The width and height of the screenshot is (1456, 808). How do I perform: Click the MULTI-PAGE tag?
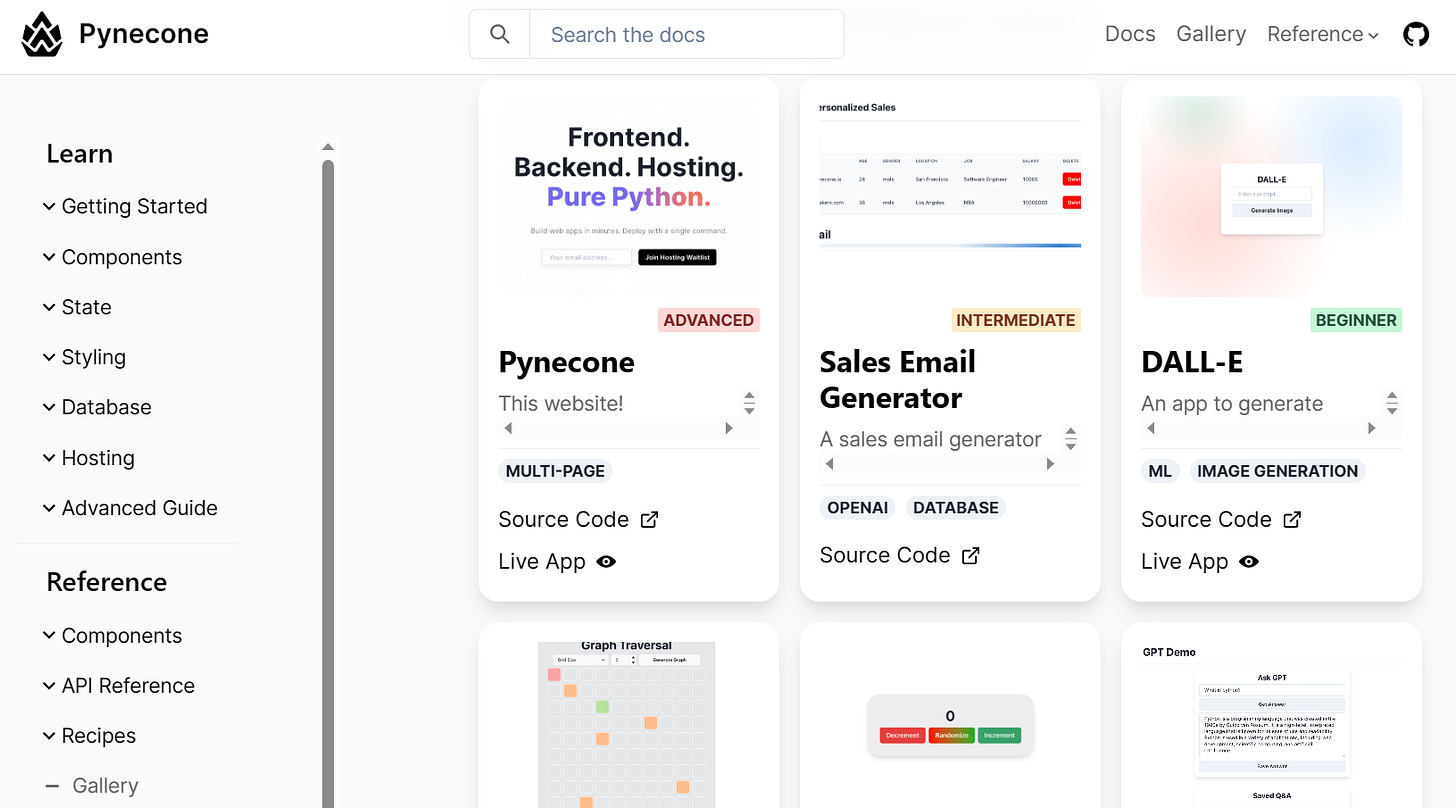coord(555,471)
